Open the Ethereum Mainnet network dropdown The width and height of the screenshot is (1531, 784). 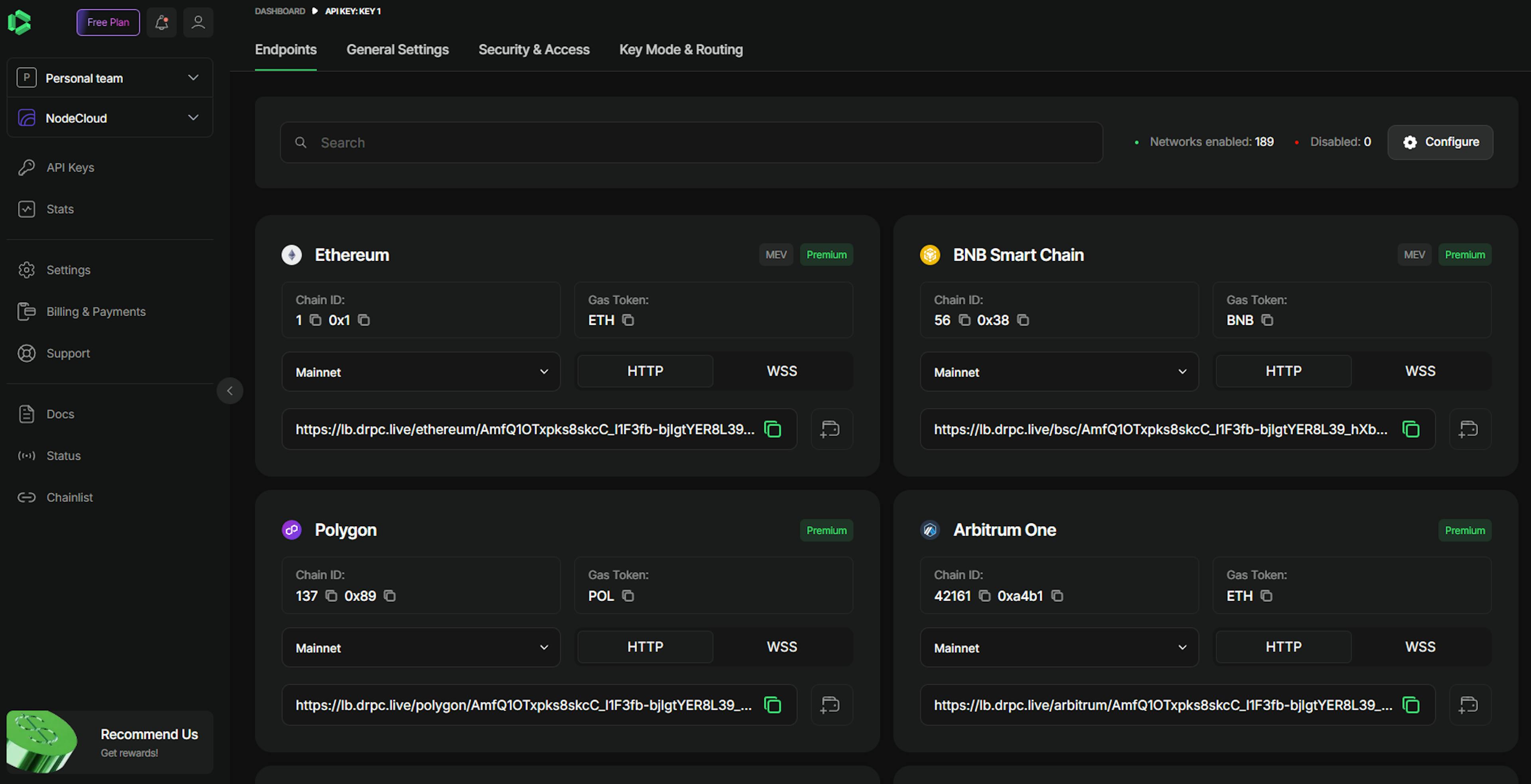pyautogui.click(x=420, y=372)
